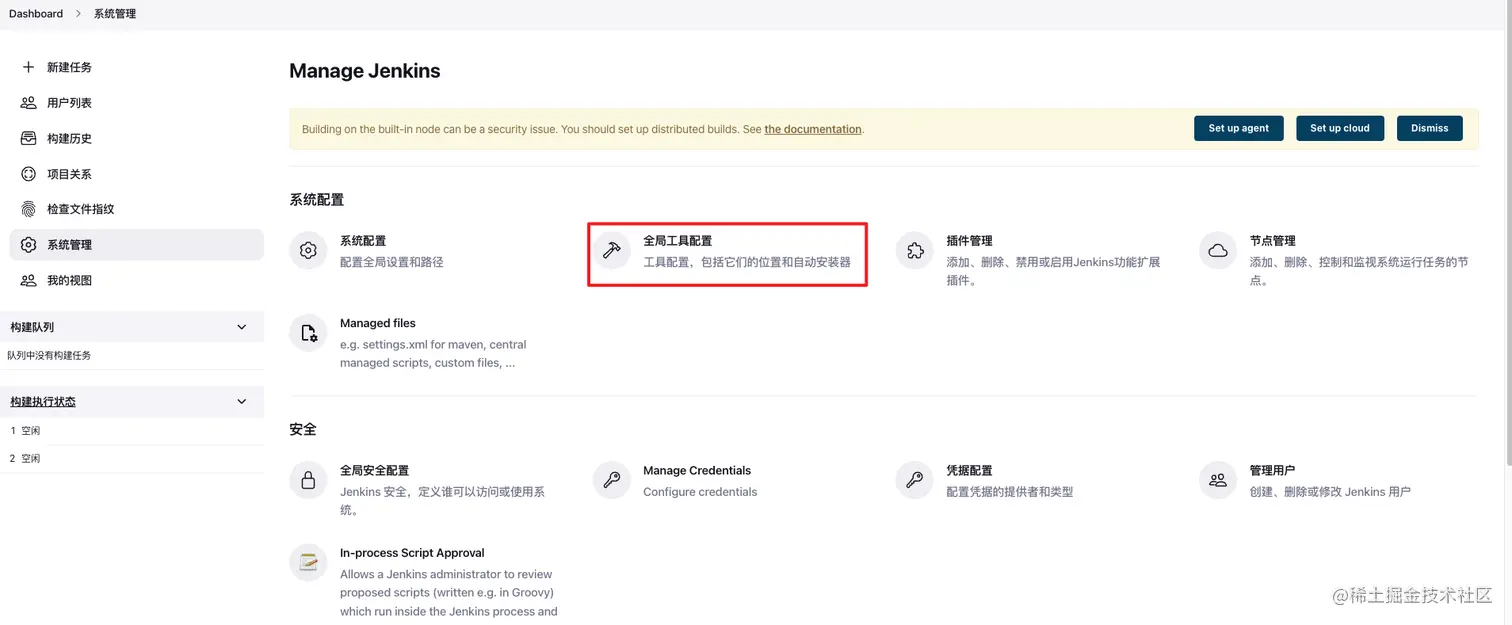Image resolution: width=1512 pixels, height=625 pixels.
Task: Click executor row 2 空闲
Action: [x=132, y=458]
